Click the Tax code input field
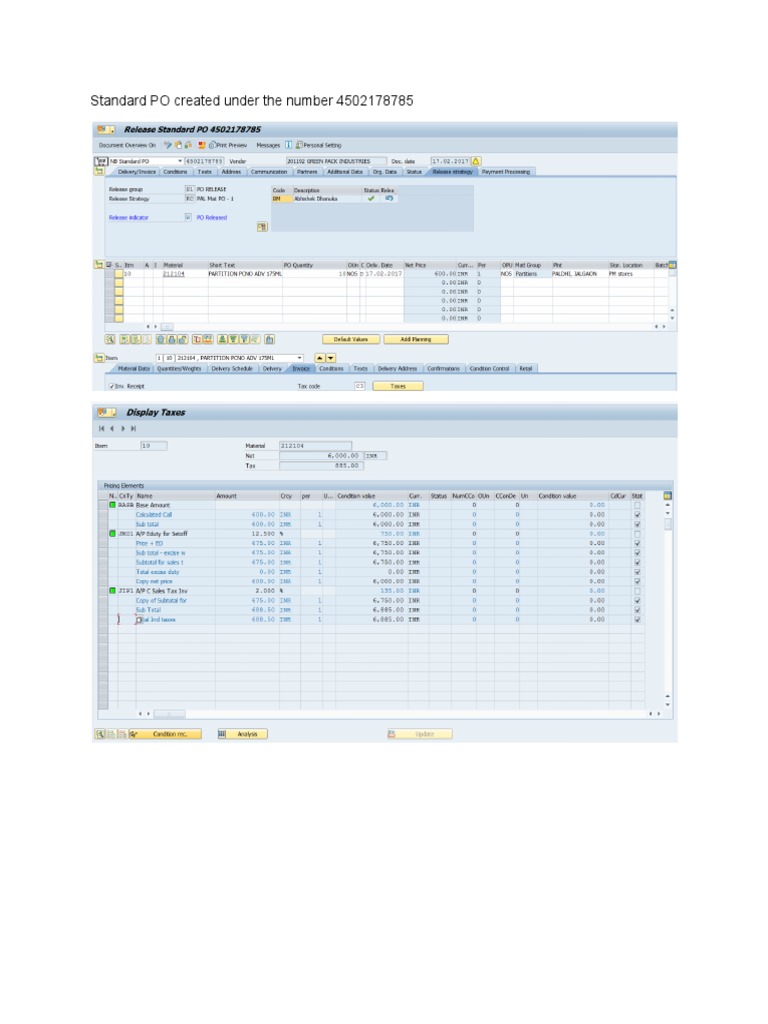The image size is (768, 1024). pos(359,386)
